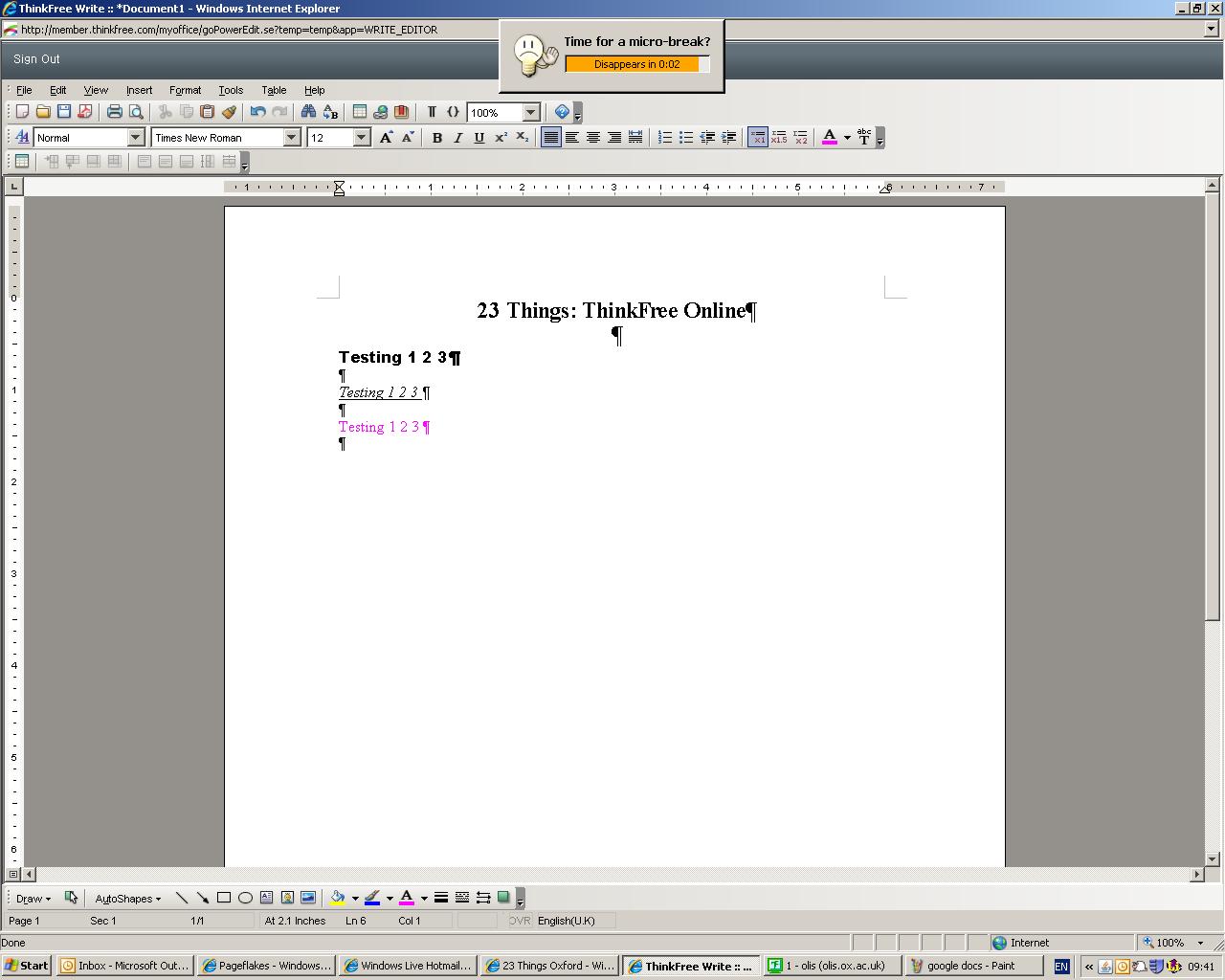Draw an arrow with the Arrow tool
Image resolution: width=1225 pixels, height=980 pixels.
pos(203,898)
